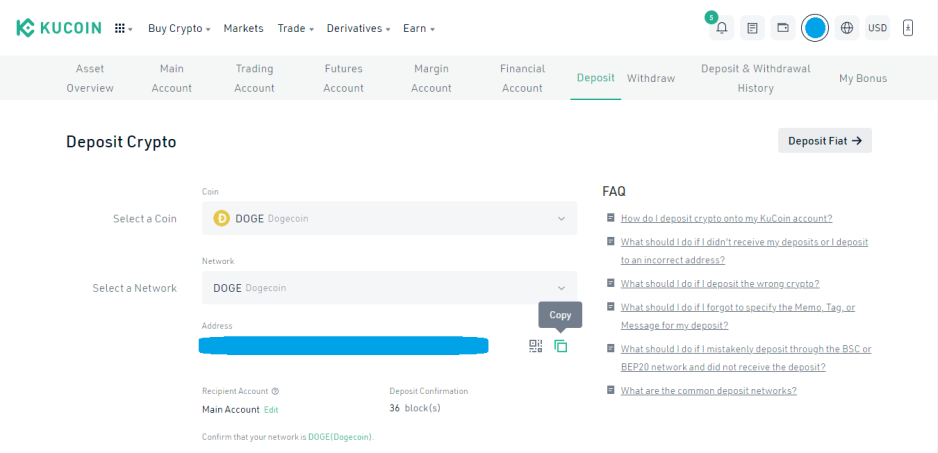Screen dimensions: 938x453
Task: Change currency from USD
Action: (877, 28)
